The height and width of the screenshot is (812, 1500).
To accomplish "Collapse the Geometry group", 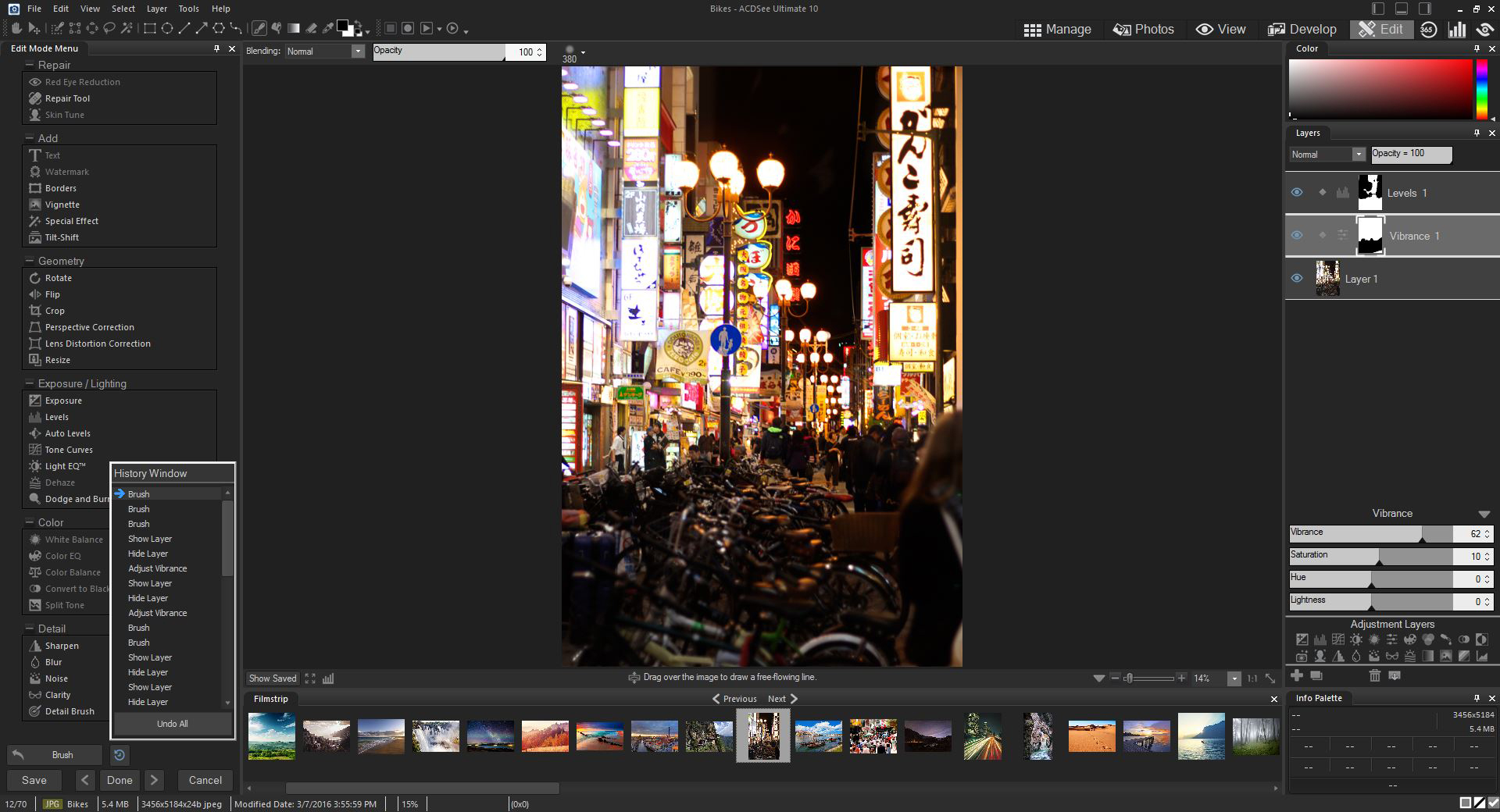I will coord(30,261).
